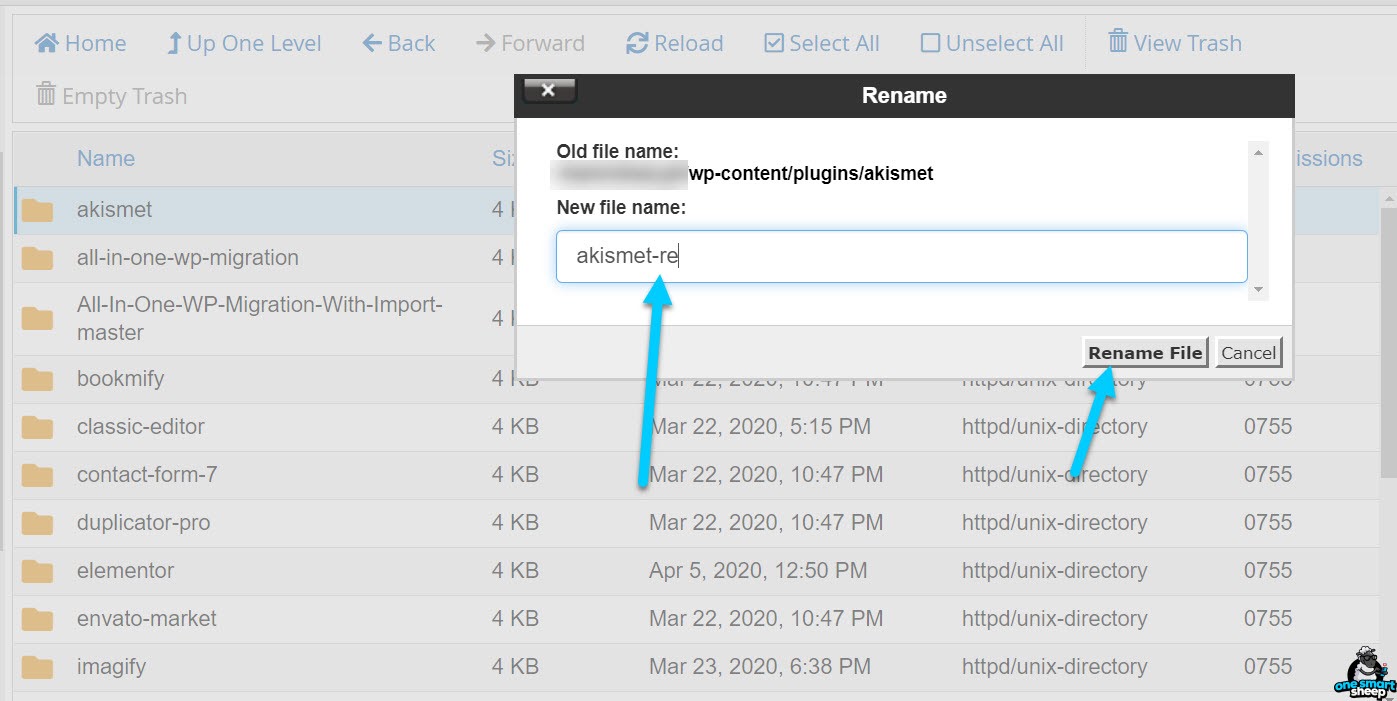The image size is (1397, 701).
Task: Select the akismet folder row
Action: 697,210
